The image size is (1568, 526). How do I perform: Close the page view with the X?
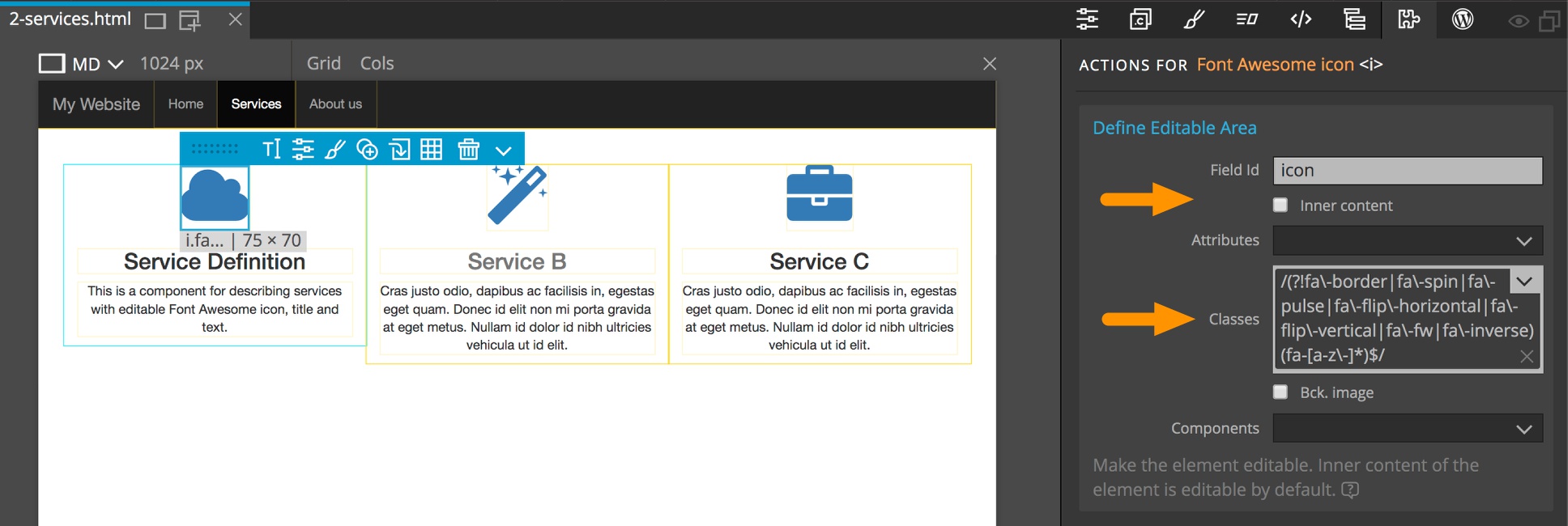(x=989, y=63)
